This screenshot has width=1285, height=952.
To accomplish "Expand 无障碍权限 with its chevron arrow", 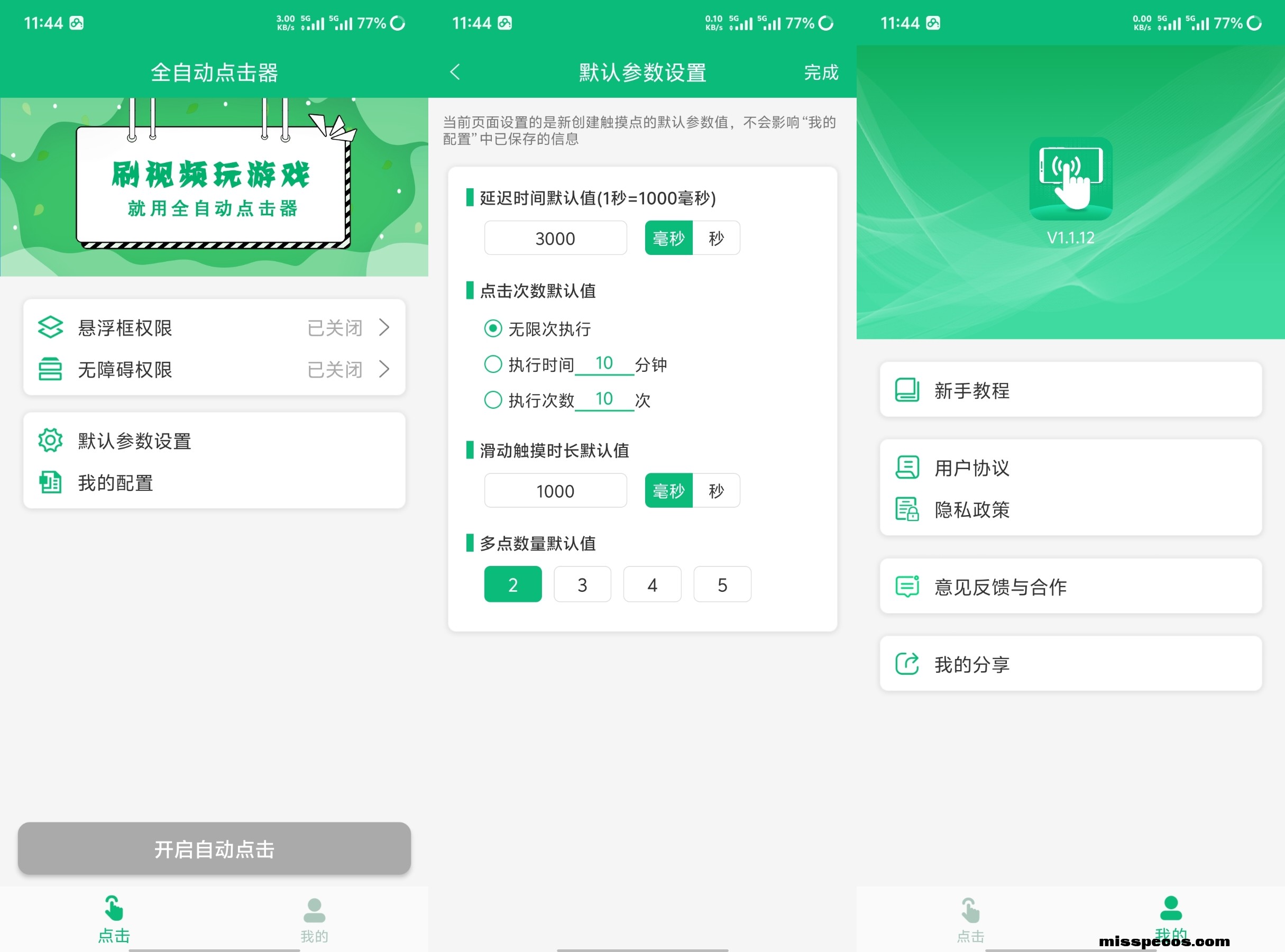I will coord(384,369).
